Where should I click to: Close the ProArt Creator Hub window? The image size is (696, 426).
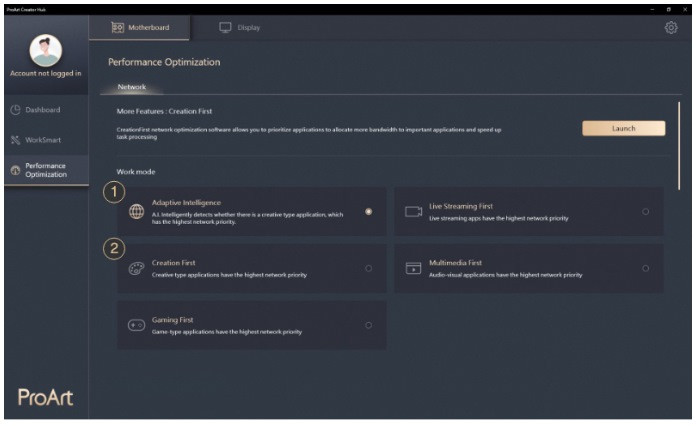pos(684,9)
